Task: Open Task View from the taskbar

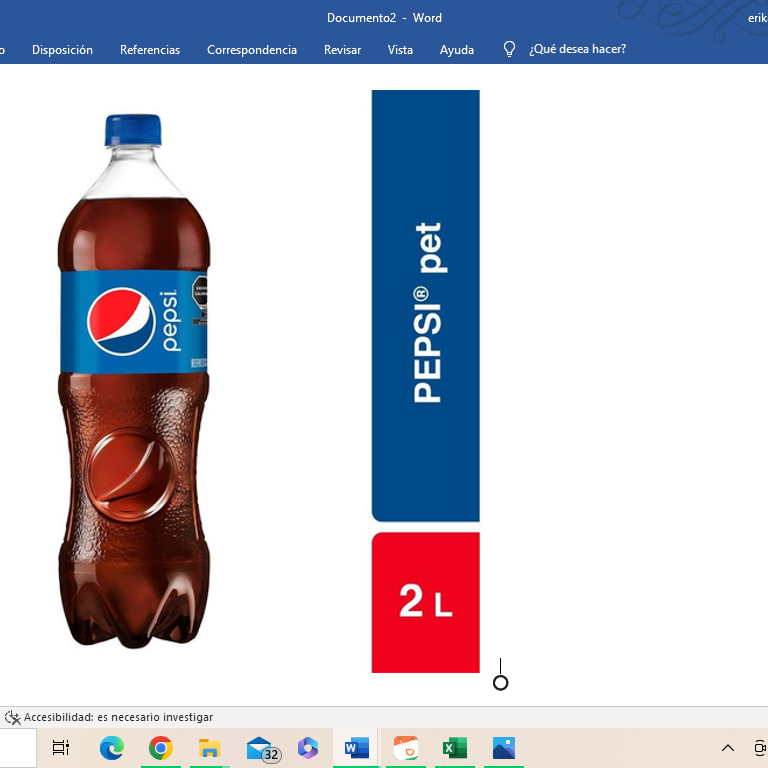Action: click(x=61, y=748)
